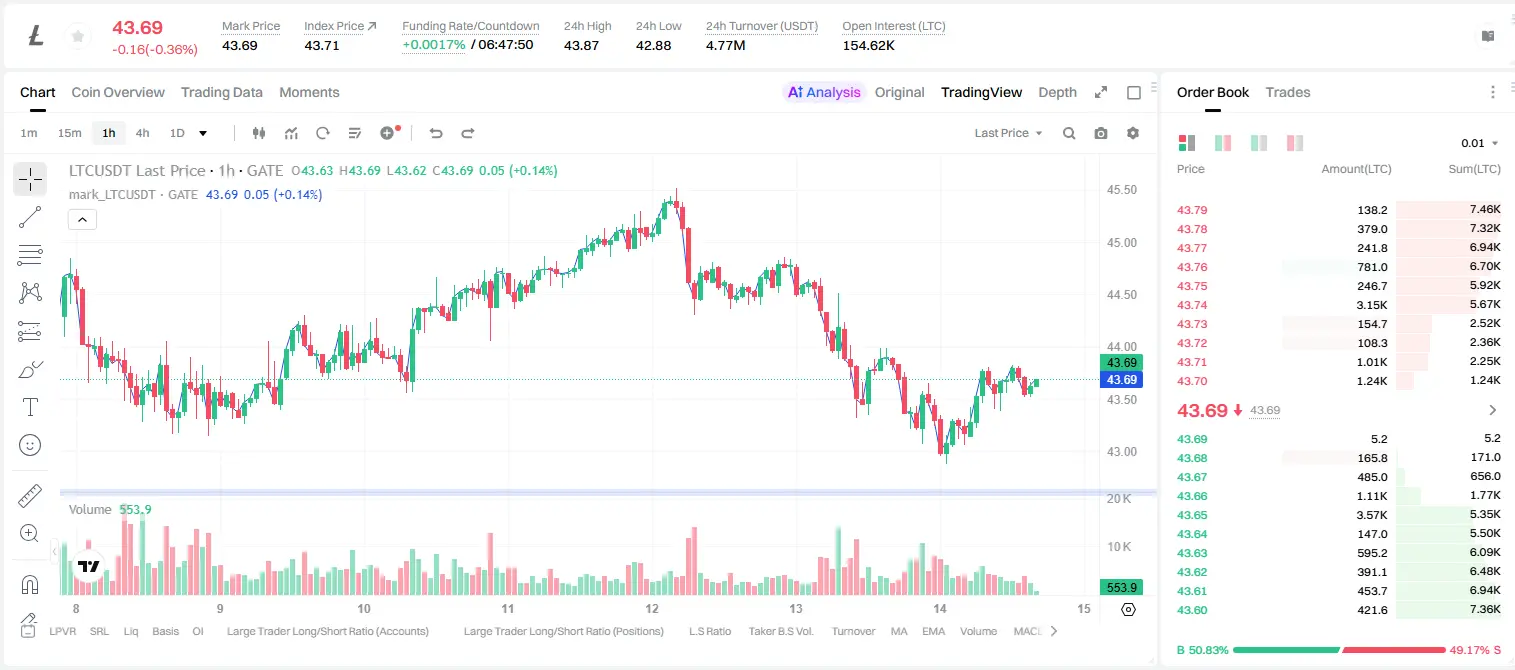Screen dimensions: 1515x670
Task: Show only asks order book view
Action: pos(1295,143)
